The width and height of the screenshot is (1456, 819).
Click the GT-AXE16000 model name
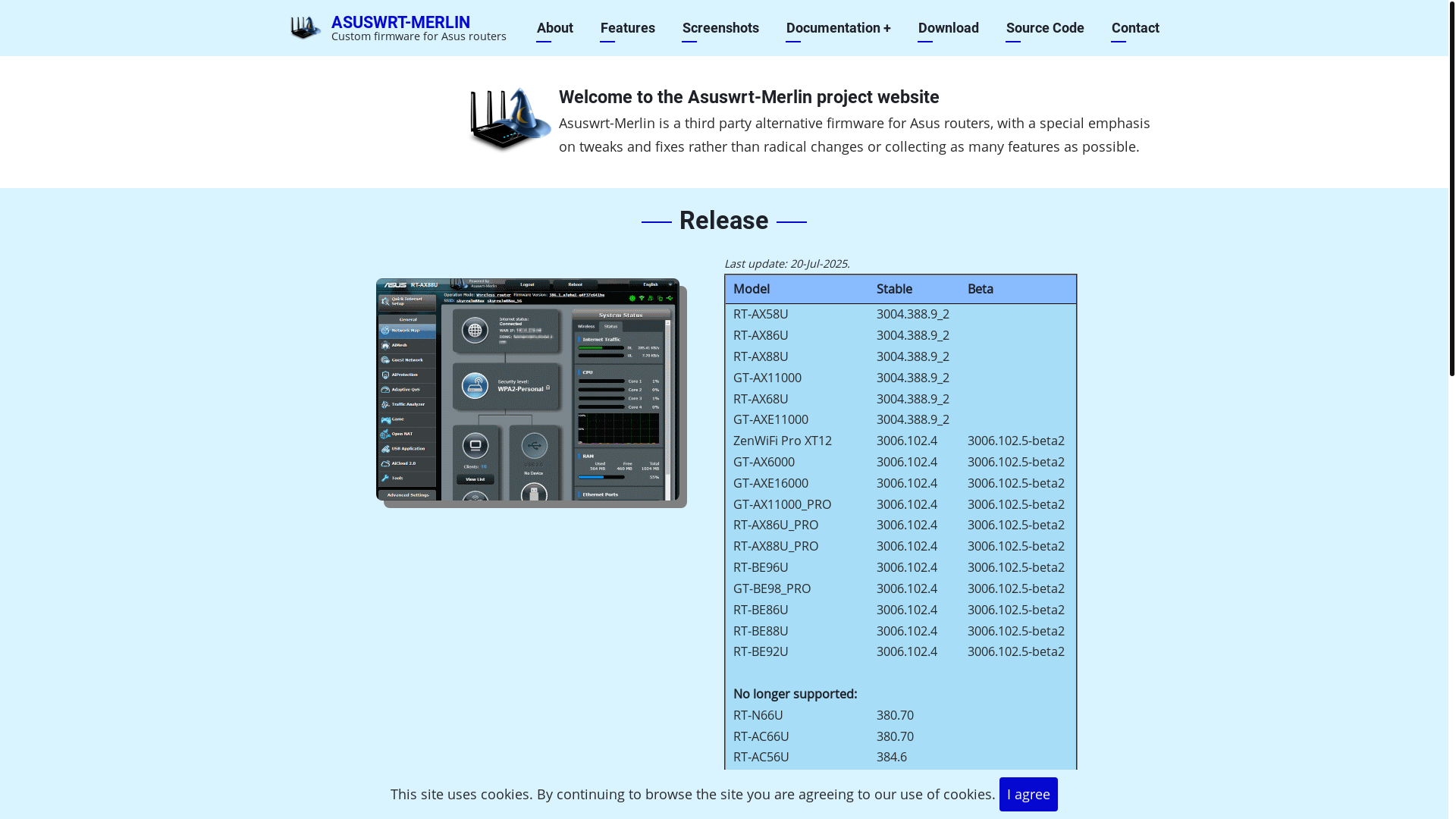[x=770, y=483]
